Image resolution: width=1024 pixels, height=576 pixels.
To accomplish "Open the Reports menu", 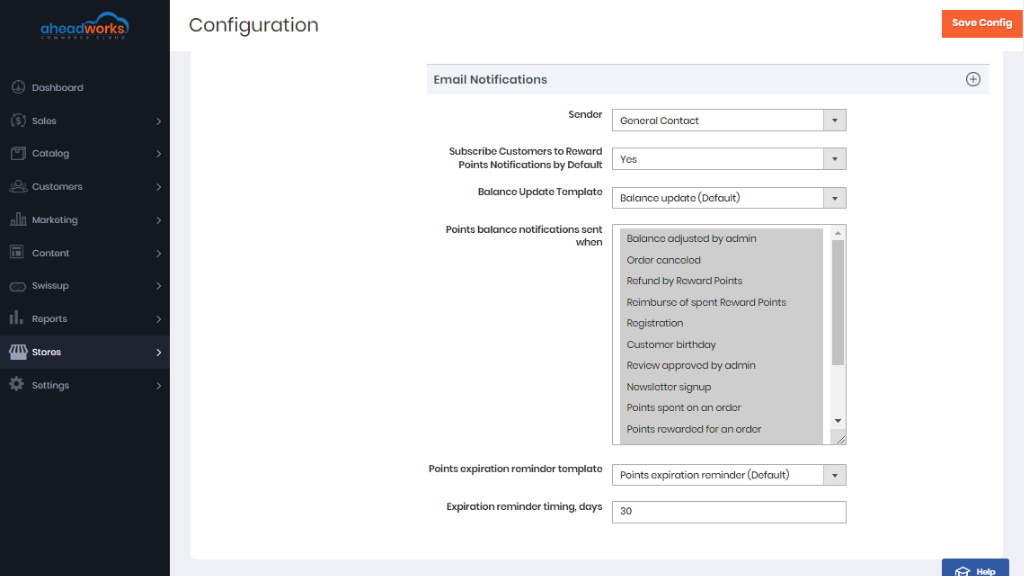I will point(85,319).
